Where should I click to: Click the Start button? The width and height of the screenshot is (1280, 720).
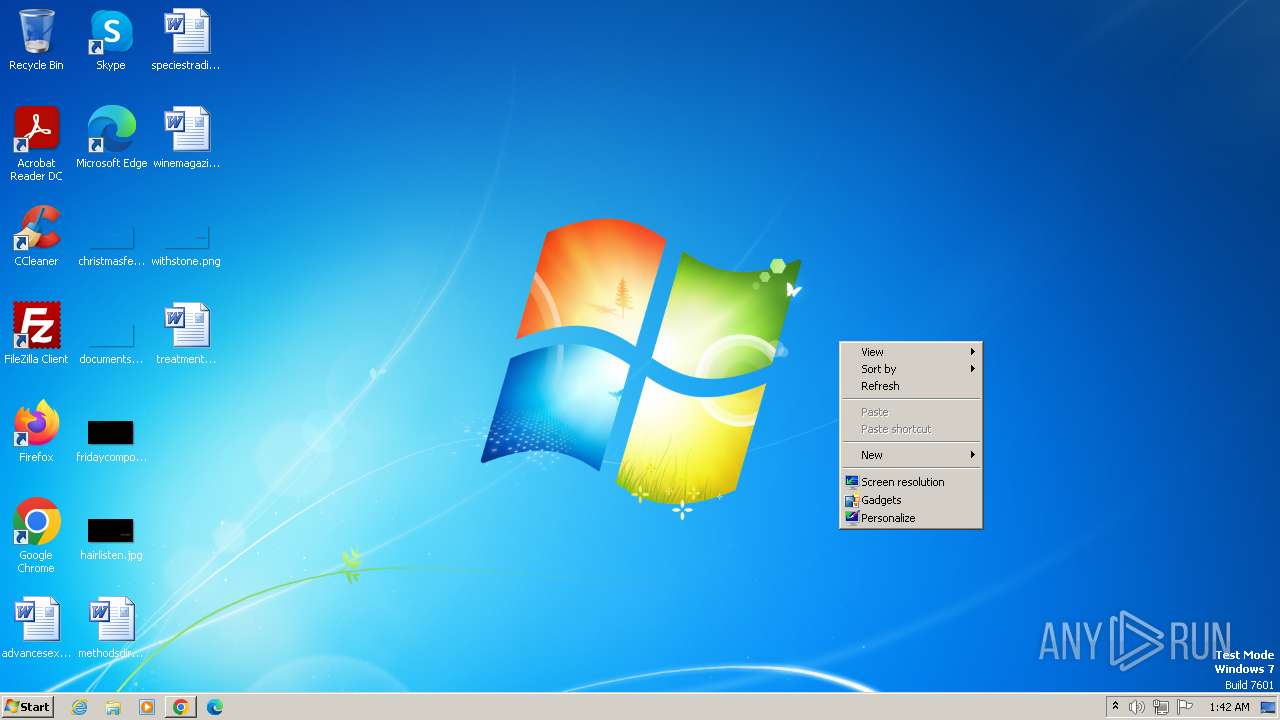pos(28,707)
